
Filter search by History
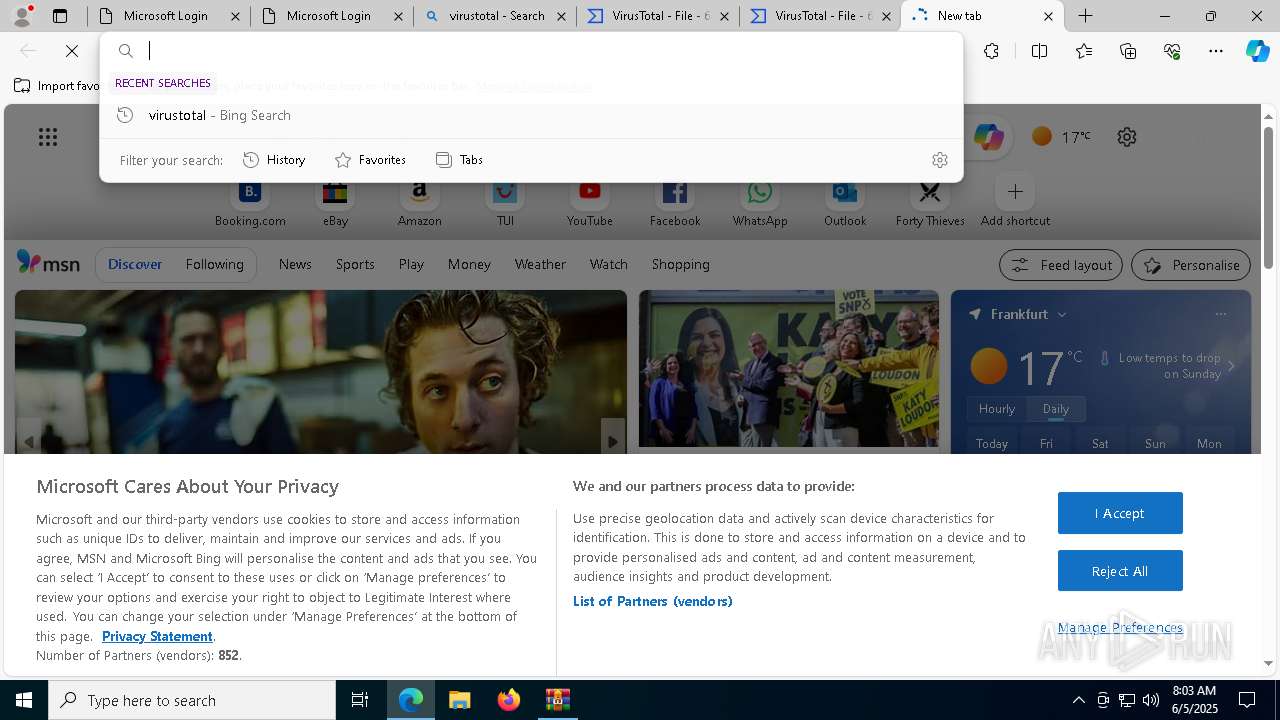275,160
